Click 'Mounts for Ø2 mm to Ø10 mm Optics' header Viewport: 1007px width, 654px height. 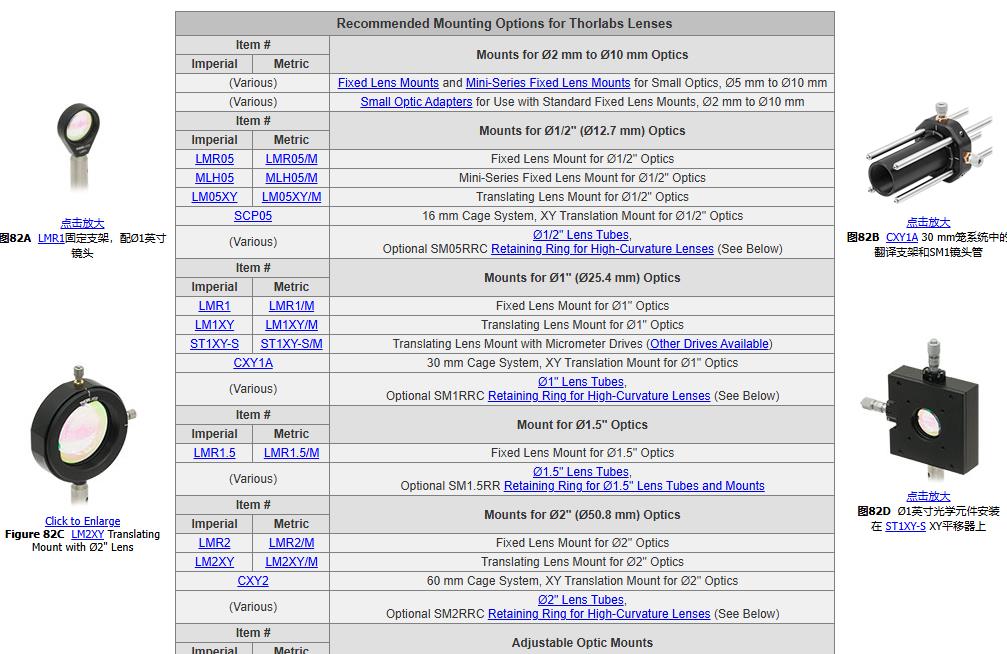(582, 55)
